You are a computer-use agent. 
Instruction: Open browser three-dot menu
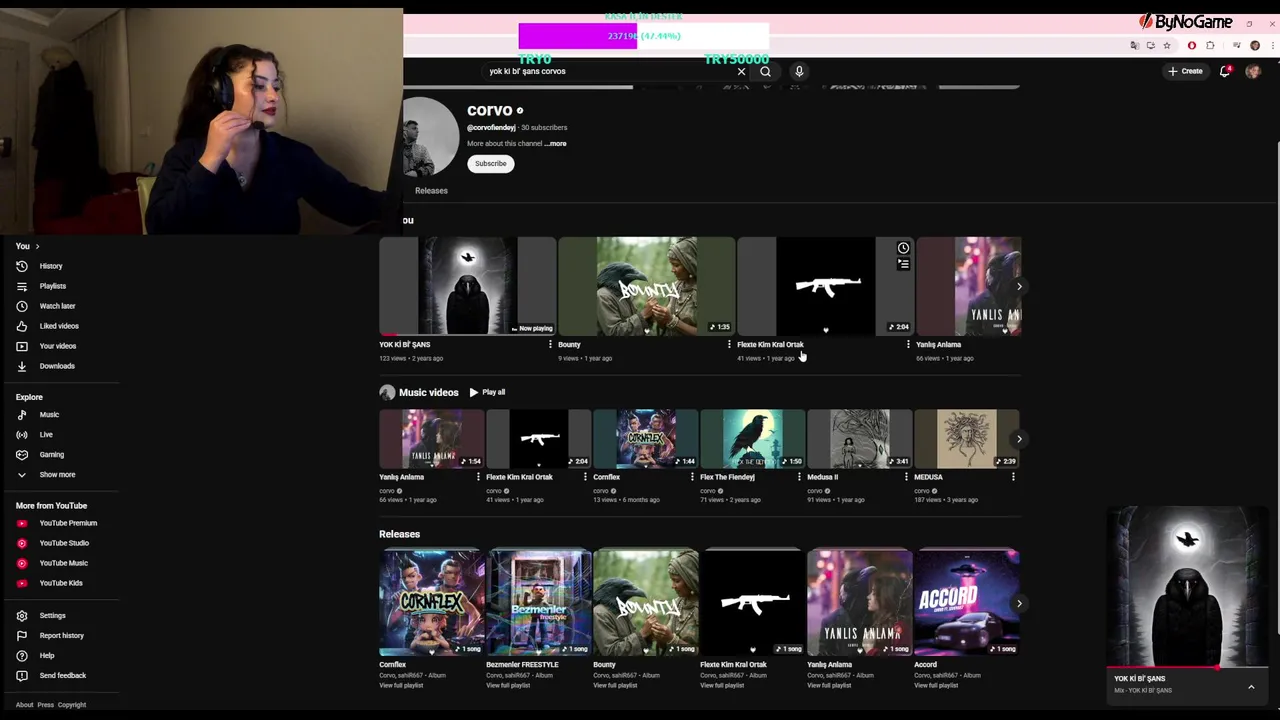tap(1271, 45)
